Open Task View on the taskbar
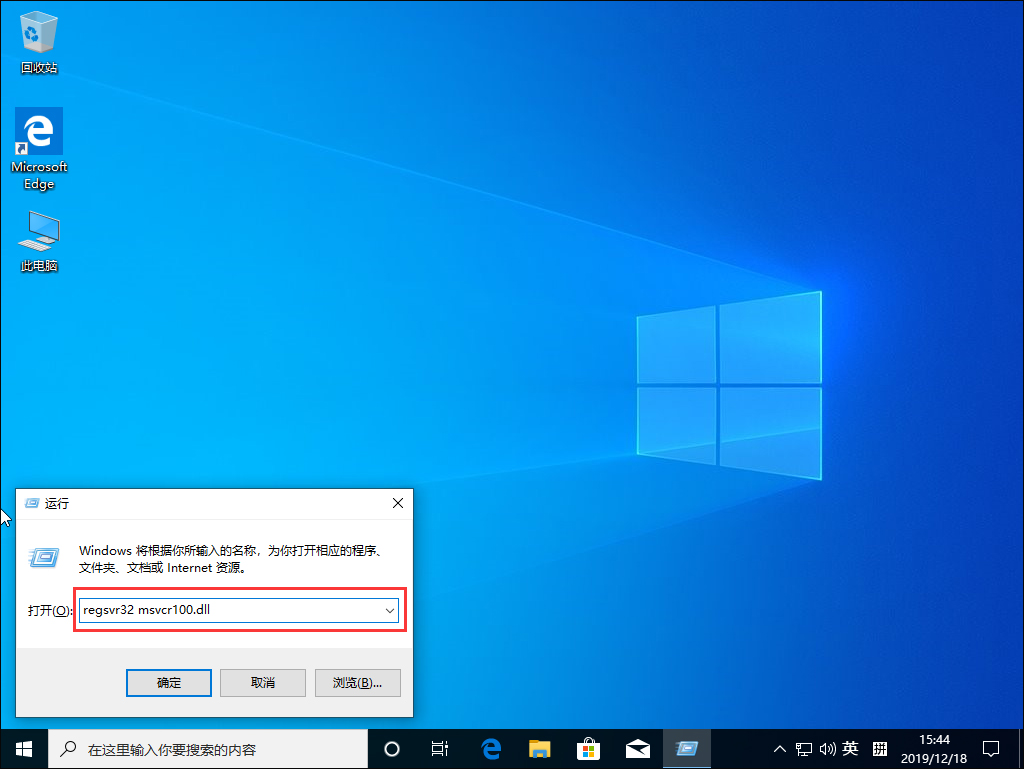This screenshot has width=1024, height=769. tap(440, 748)
